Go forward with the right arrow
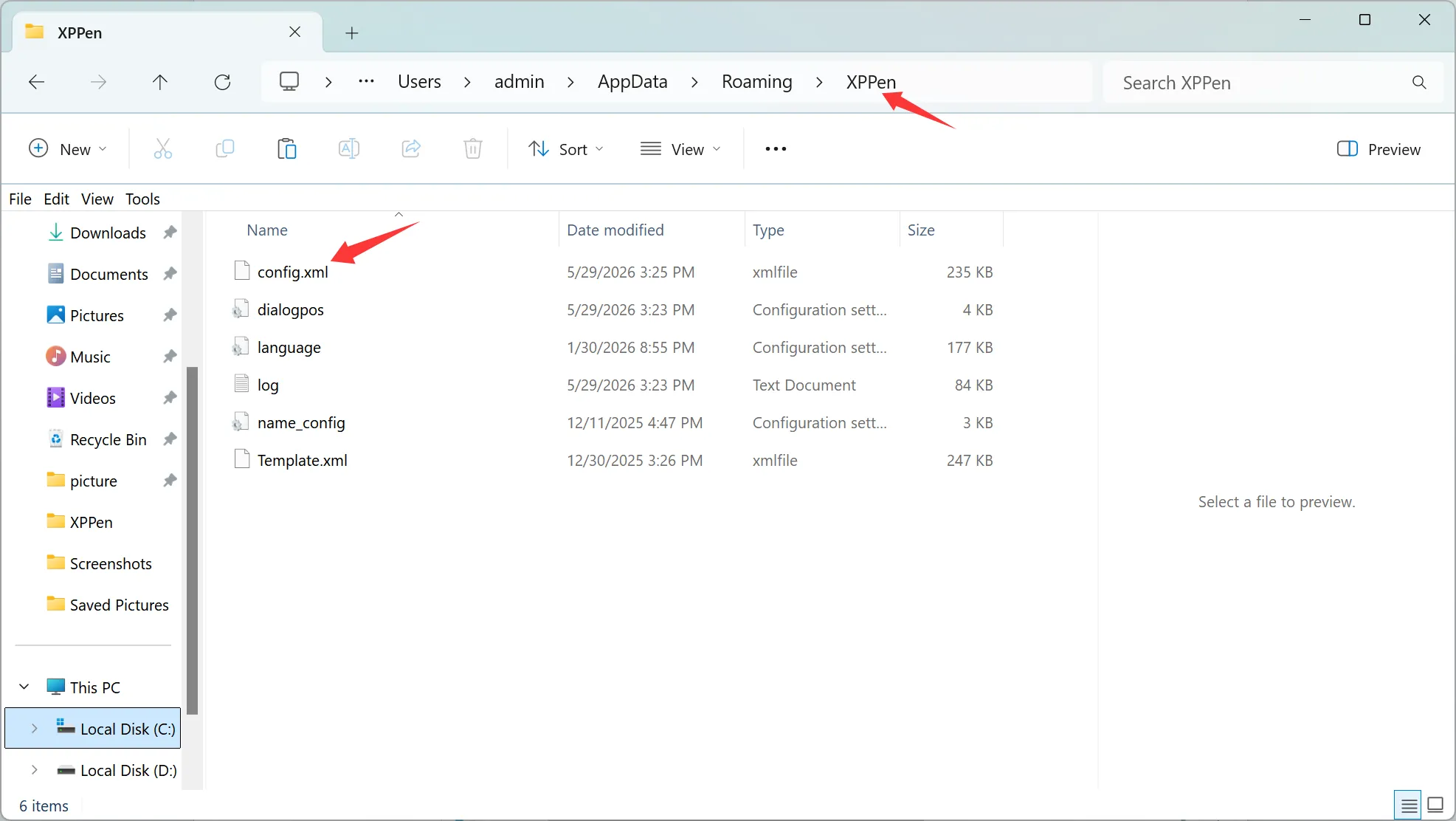The height and width of the screenshot is (821, 1456). click(x=98, y=82)
